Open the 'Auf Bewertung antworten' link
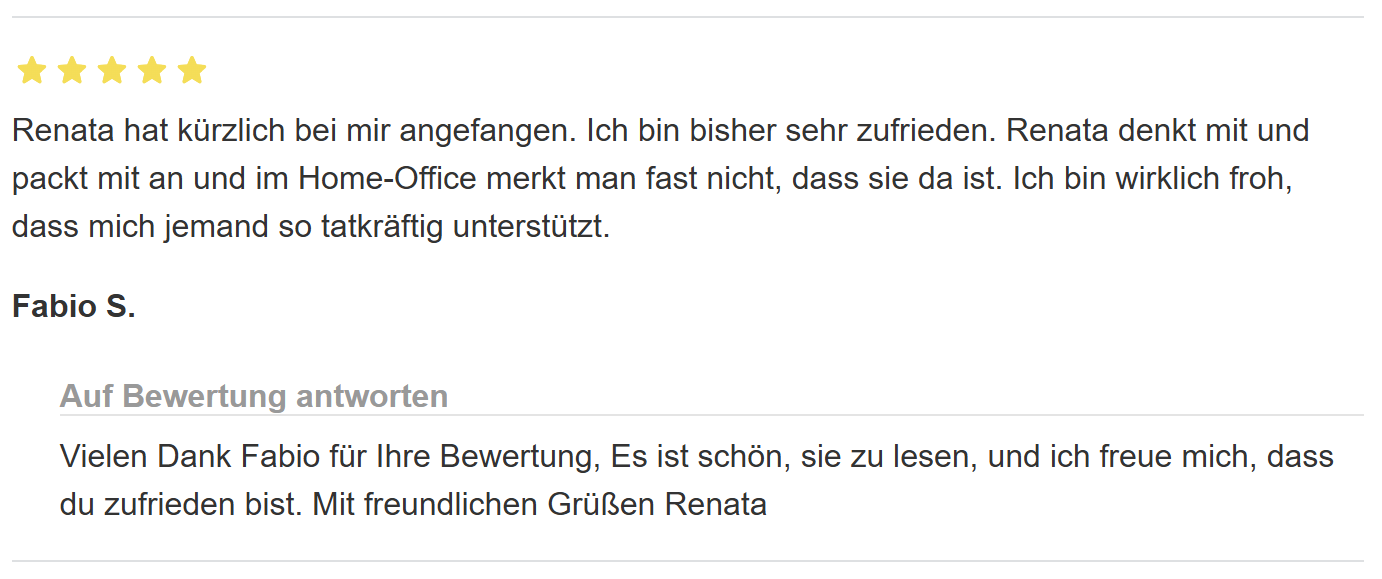1382x579 pixels. coord(254,396)
